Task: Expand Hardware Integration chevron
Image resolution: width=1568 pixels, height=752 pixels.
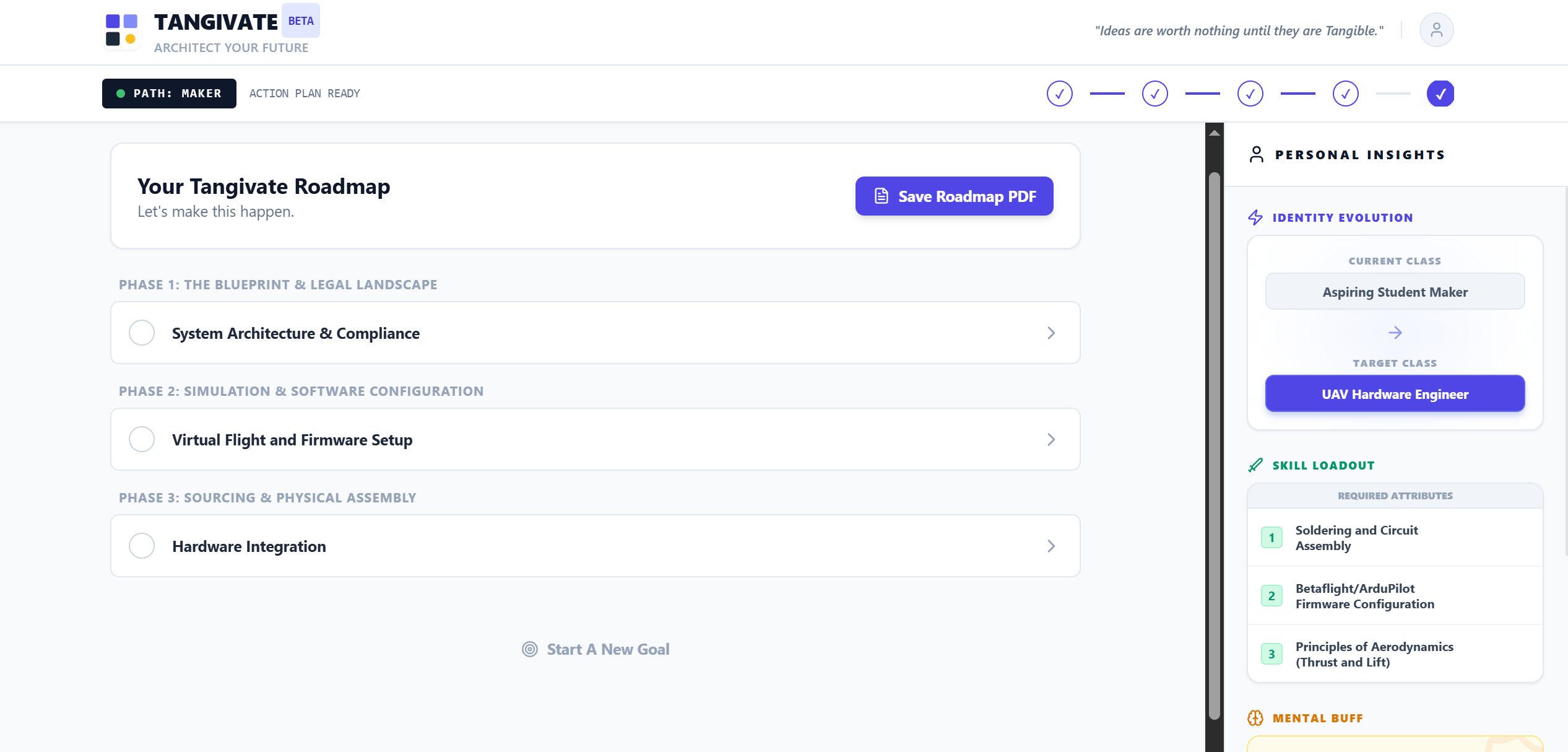Action: 1050,546
